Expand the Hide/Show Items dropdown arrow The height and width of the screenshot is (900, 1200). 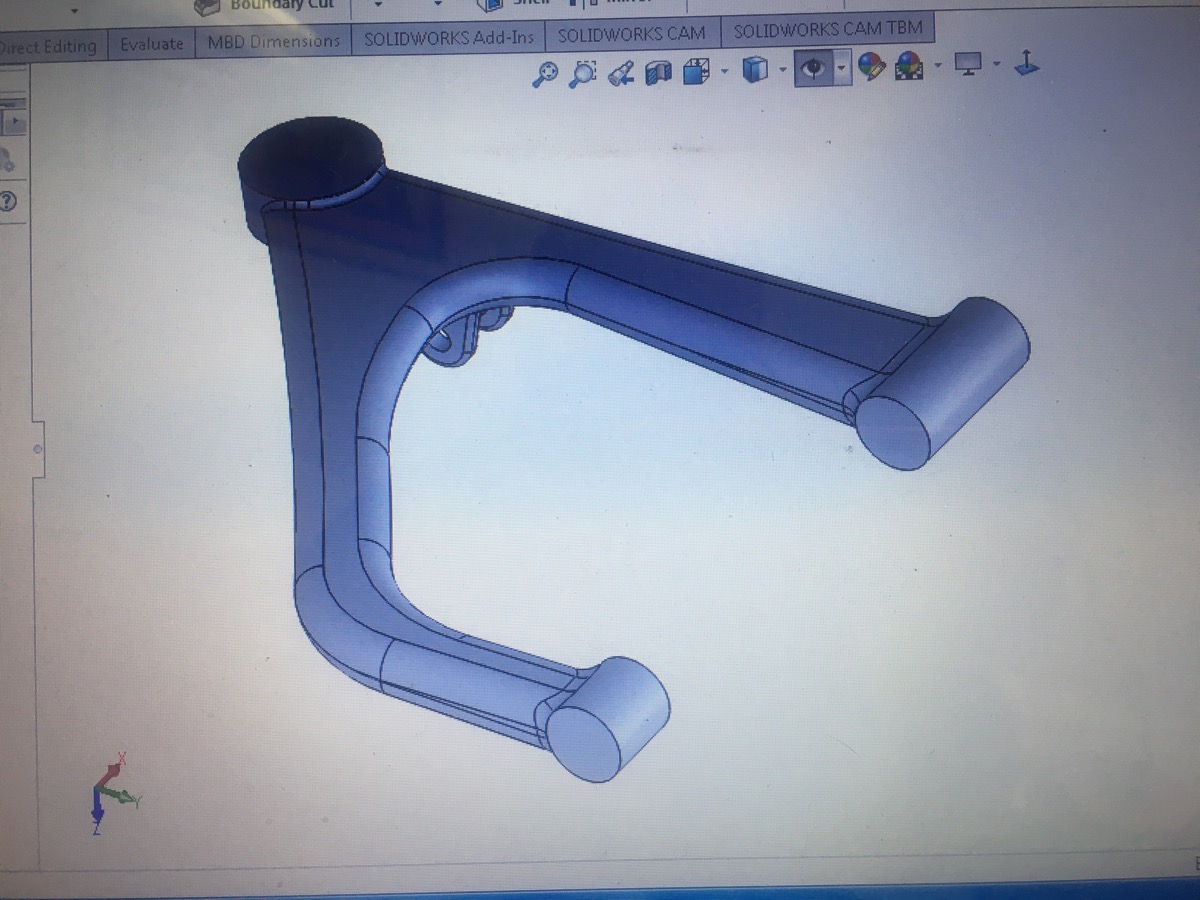[x=842, y=69]
